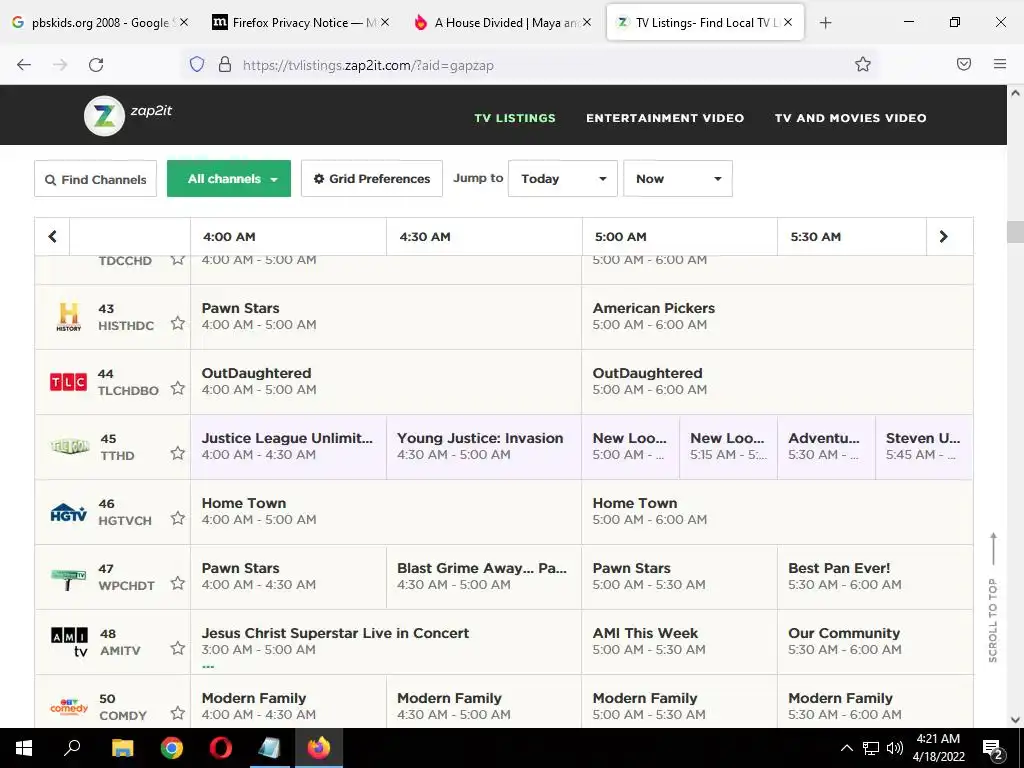Open volume control in system tray

coord(895,748)
